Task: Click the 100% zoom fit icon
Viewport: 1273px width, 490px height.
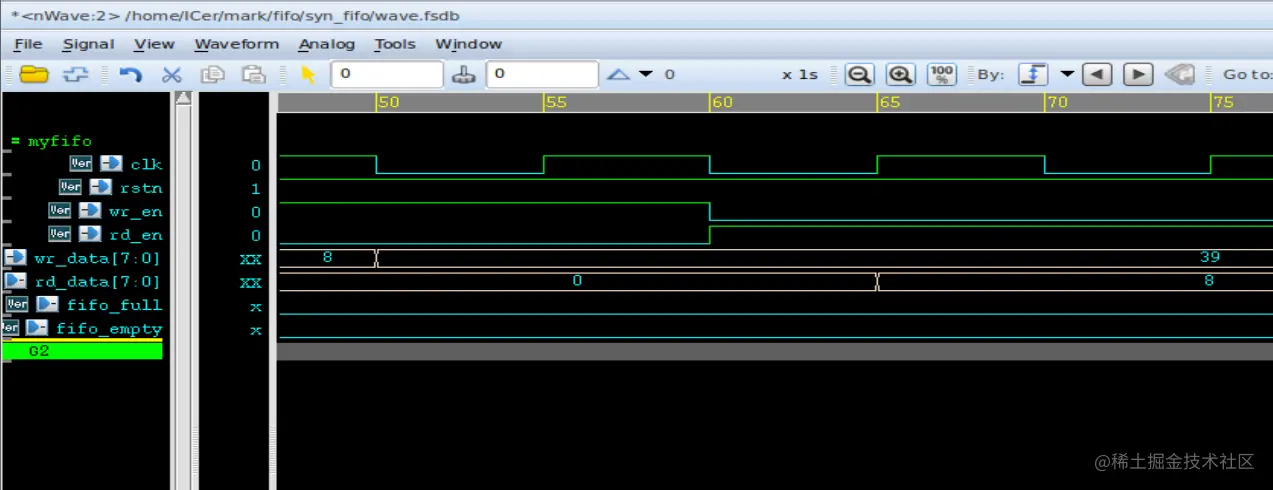Action: tap(942, 75)
